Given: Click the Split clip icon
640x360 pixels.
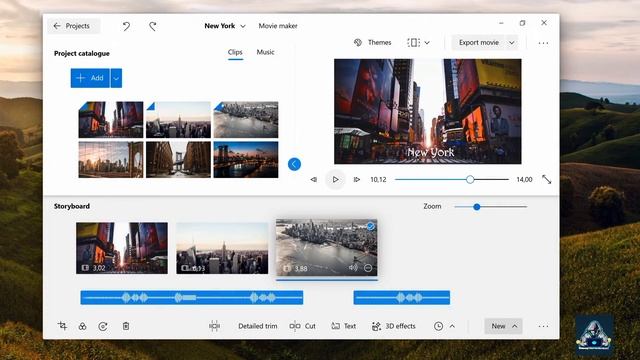Looking at the screenshot, I should [x=214, y=326].
